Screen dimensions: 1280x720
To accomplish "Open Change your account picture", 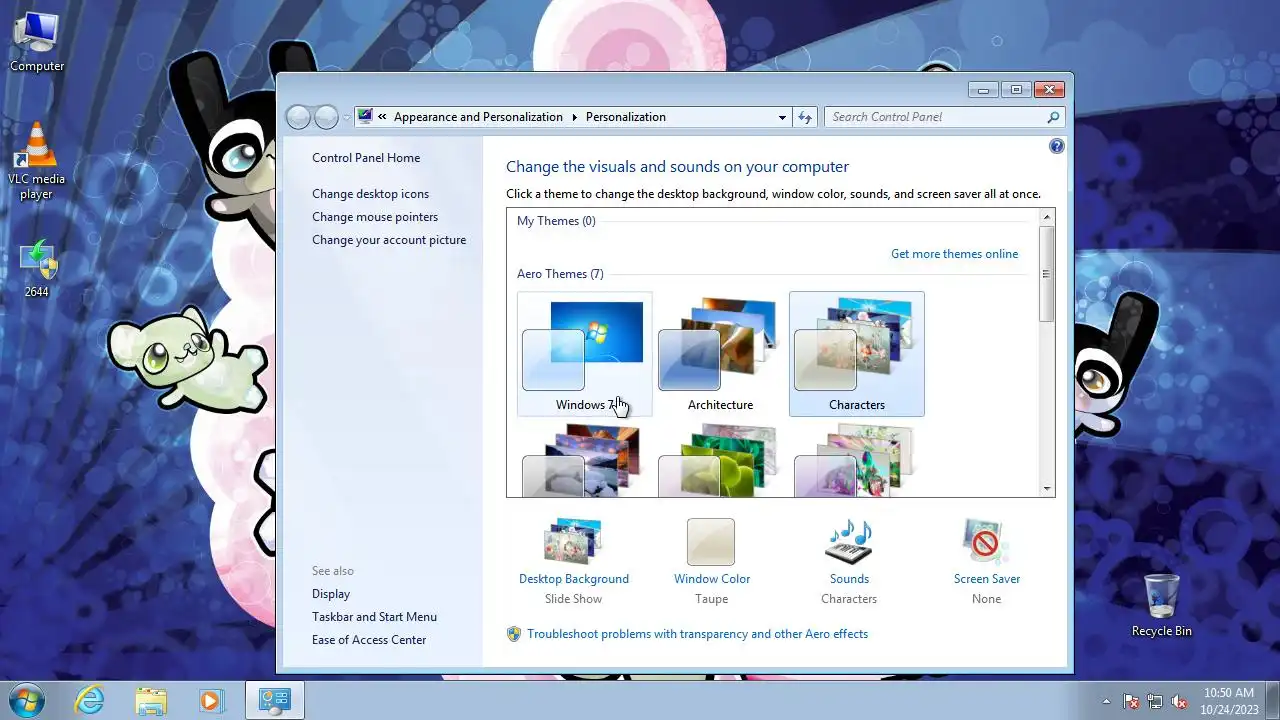I will pos(389,240).
